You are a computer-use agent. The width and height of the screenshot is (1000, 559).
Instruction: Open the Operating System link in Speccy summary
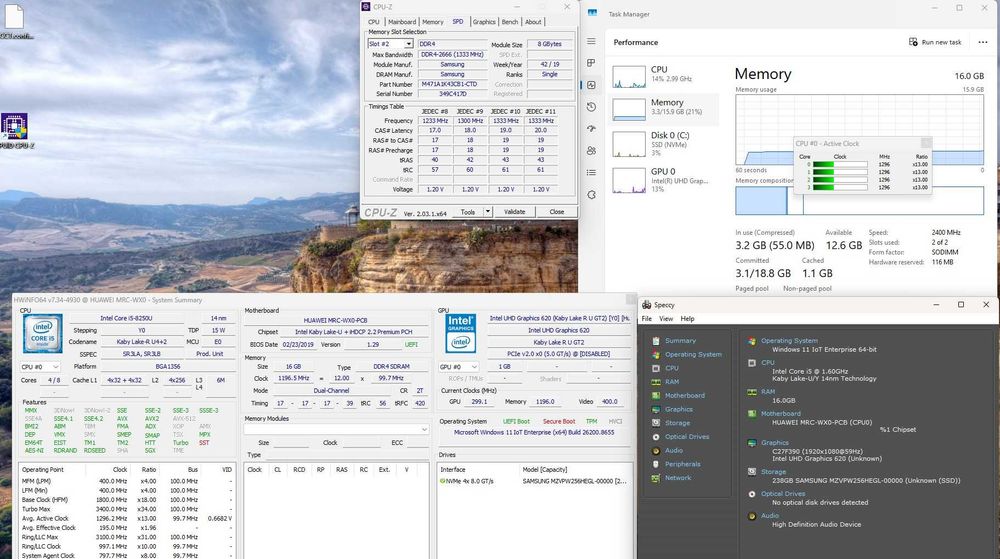point(789,341)
